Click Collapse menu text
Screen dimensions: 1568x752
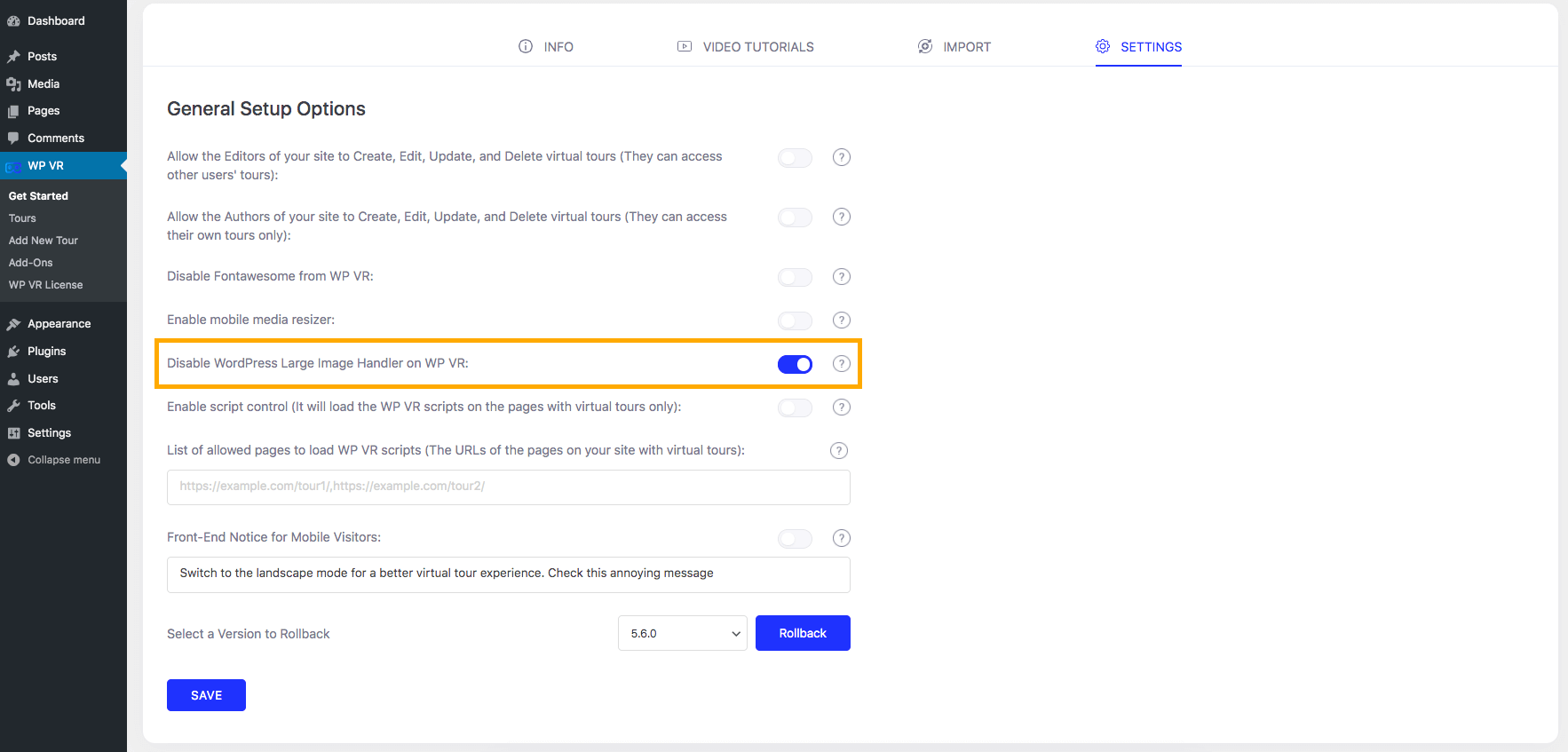pos(64,460)
